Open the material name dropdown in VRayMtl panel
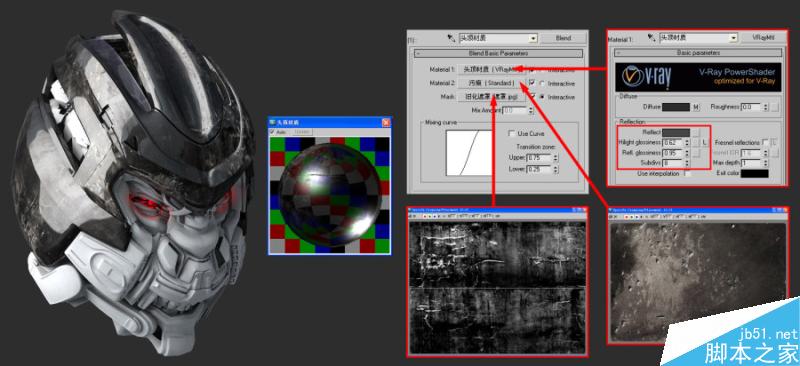Screen dimensions: 800x366 (x=734, y=38)
